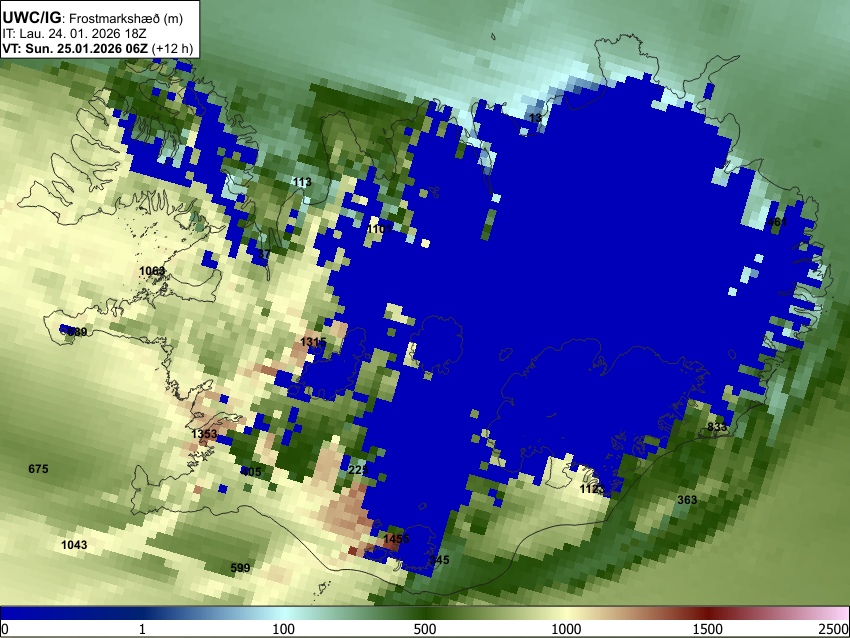This screenshot has height=638, width=850.
Task: Select the map value 1315
Action: coord(313,342)
